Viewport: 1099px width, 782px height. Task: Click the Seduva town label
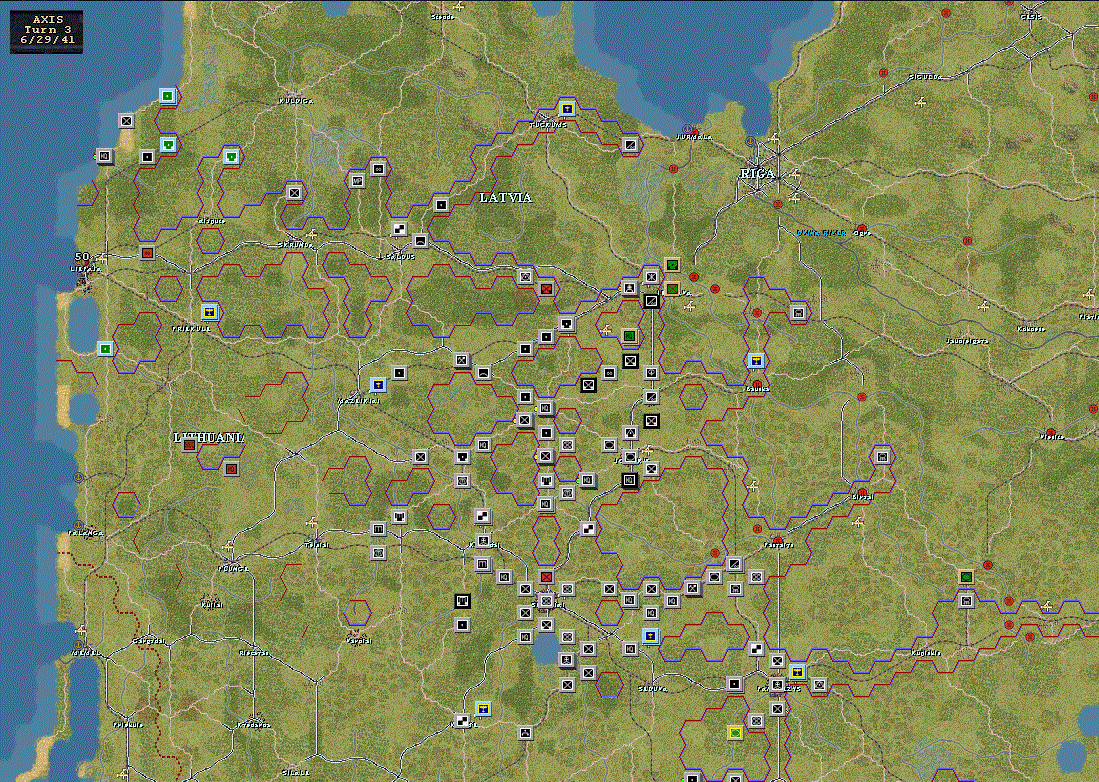point(652,689)
